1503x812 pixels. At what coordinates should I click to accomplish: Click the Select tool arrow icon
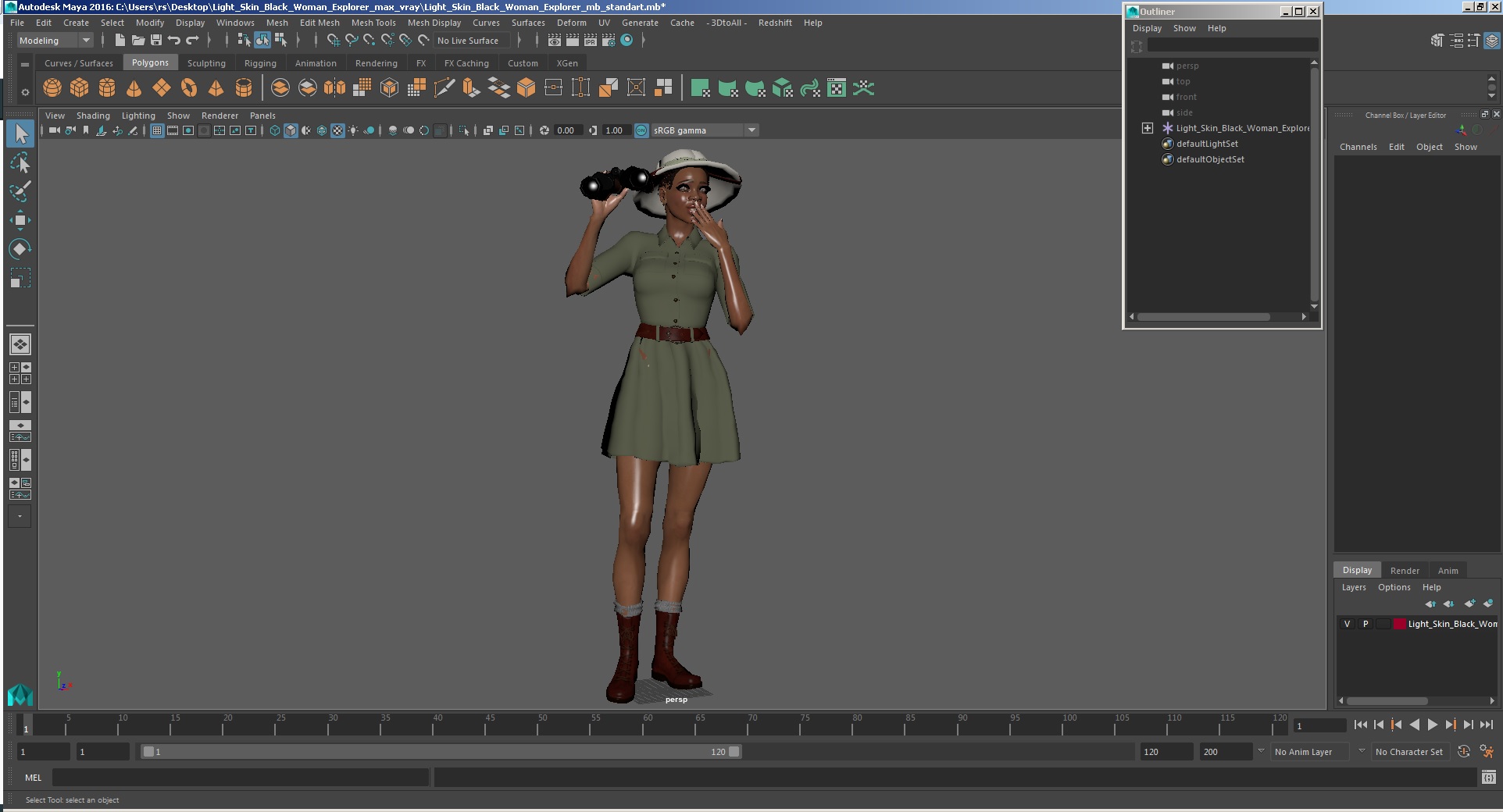coord(20,134)
